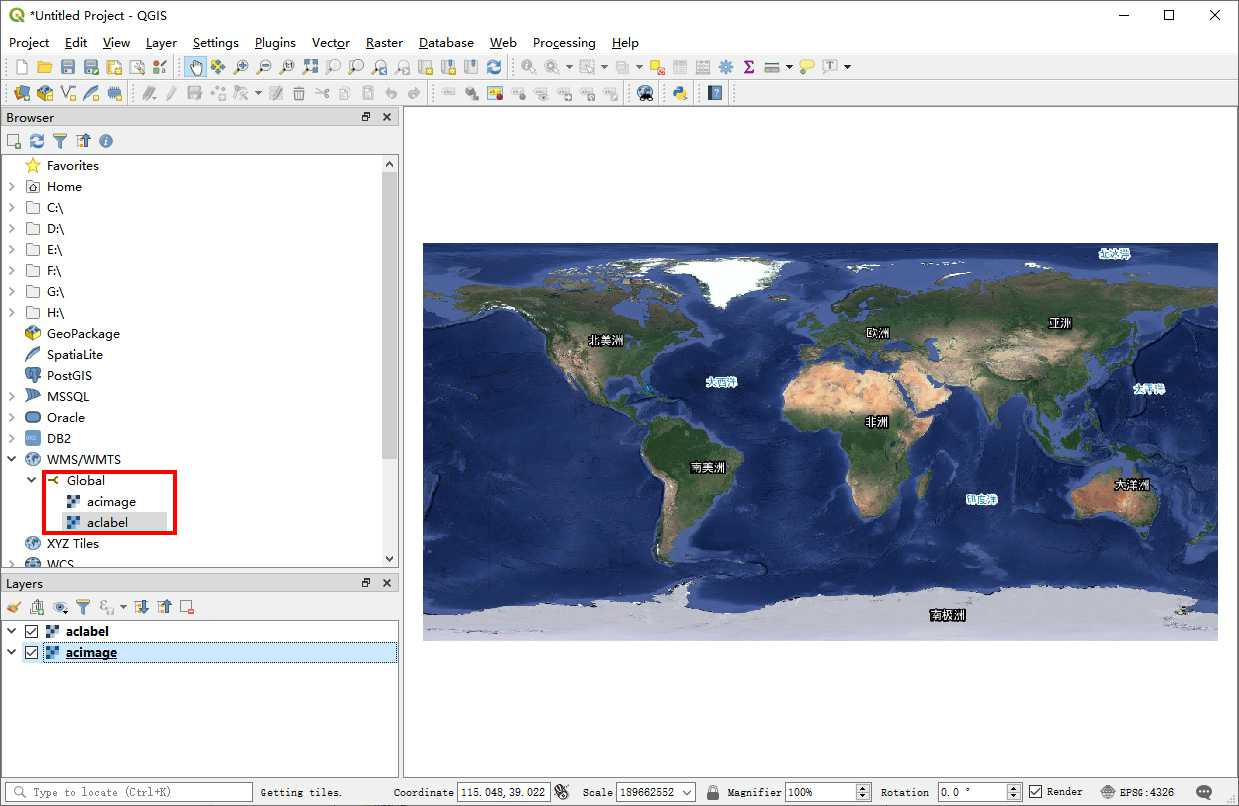The width and height of the screenshot is (1239, 806).
Task: Open the Vector menu
Action: tap(331, 42)
